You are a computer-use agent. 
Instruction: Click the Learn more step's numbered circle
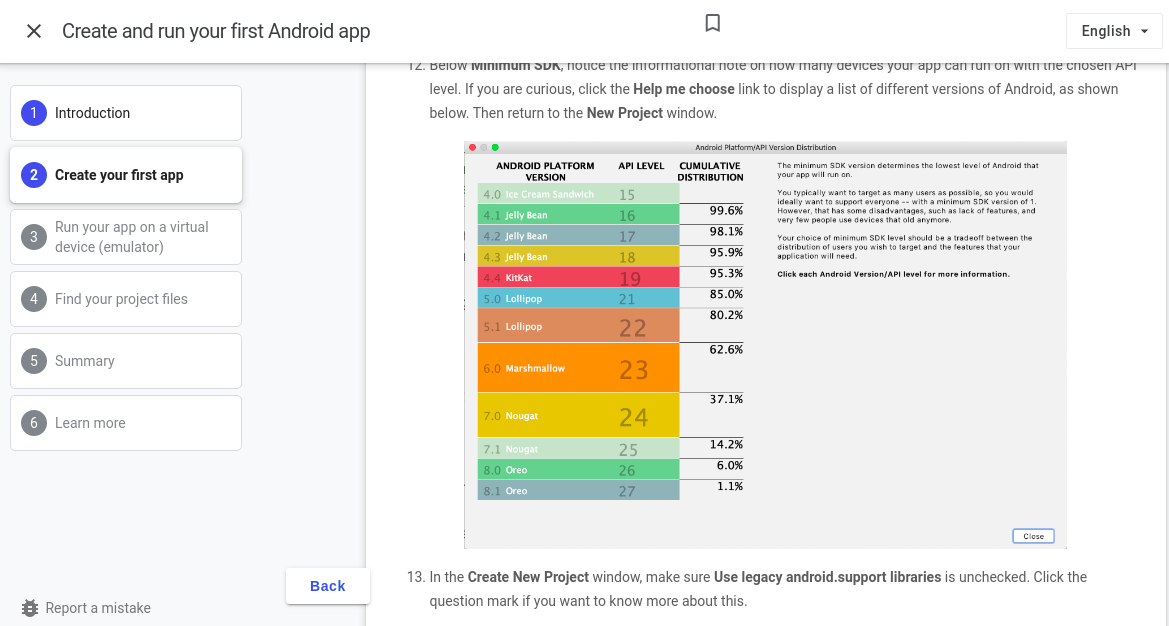[33, 423]
